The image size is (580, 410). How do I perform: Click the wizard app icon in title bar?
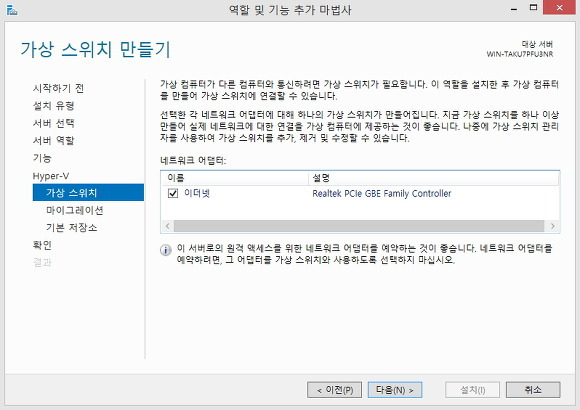[x=11, y=10]
